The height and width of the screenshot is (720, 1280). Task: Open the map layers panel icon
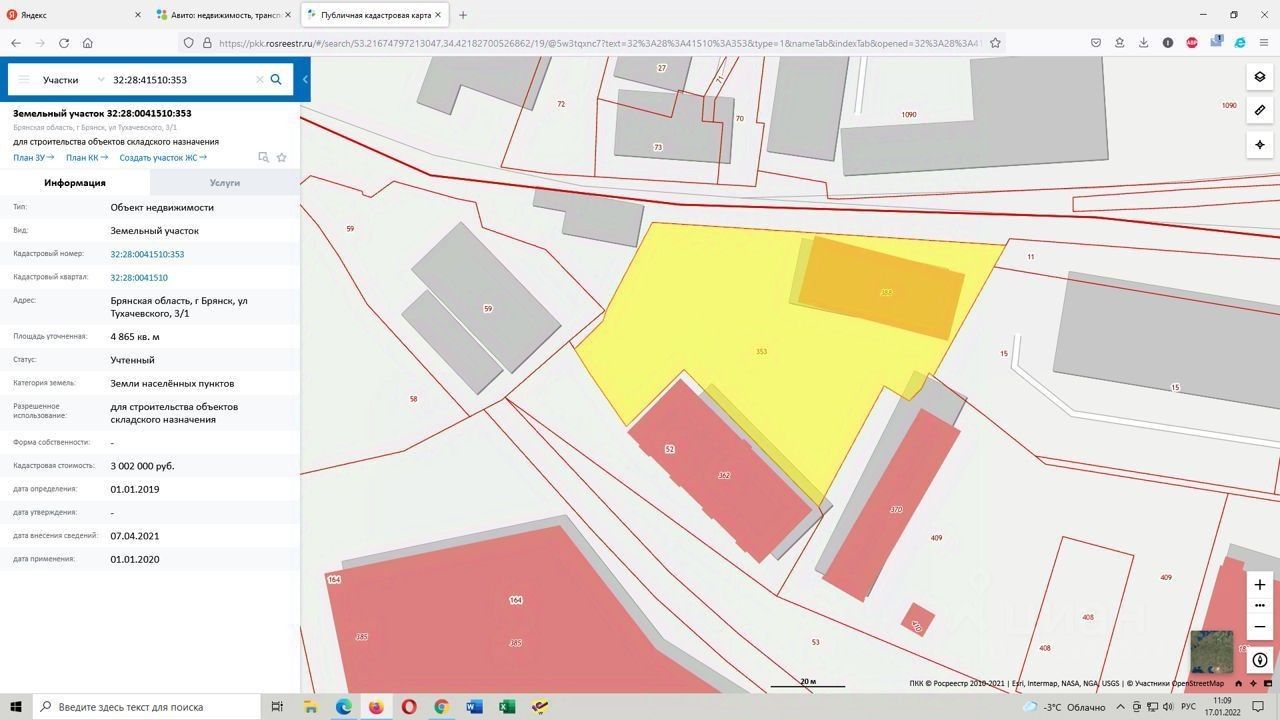1259,77
